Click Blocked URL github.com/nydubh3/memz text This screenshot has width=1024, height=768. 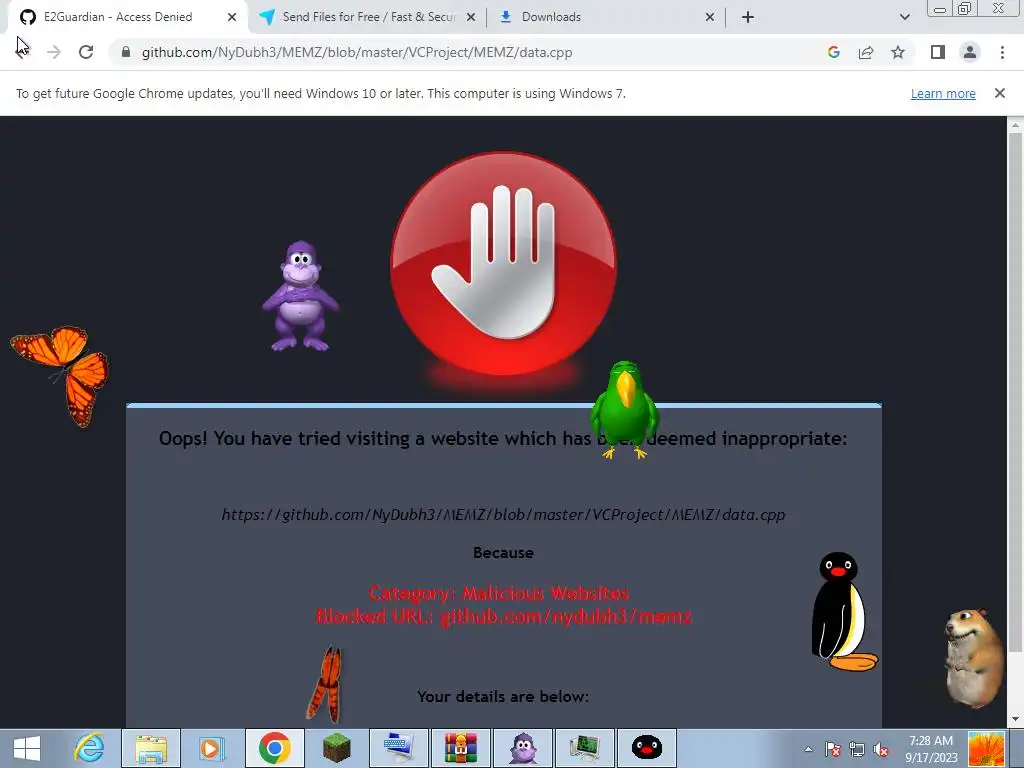point(504,616)
